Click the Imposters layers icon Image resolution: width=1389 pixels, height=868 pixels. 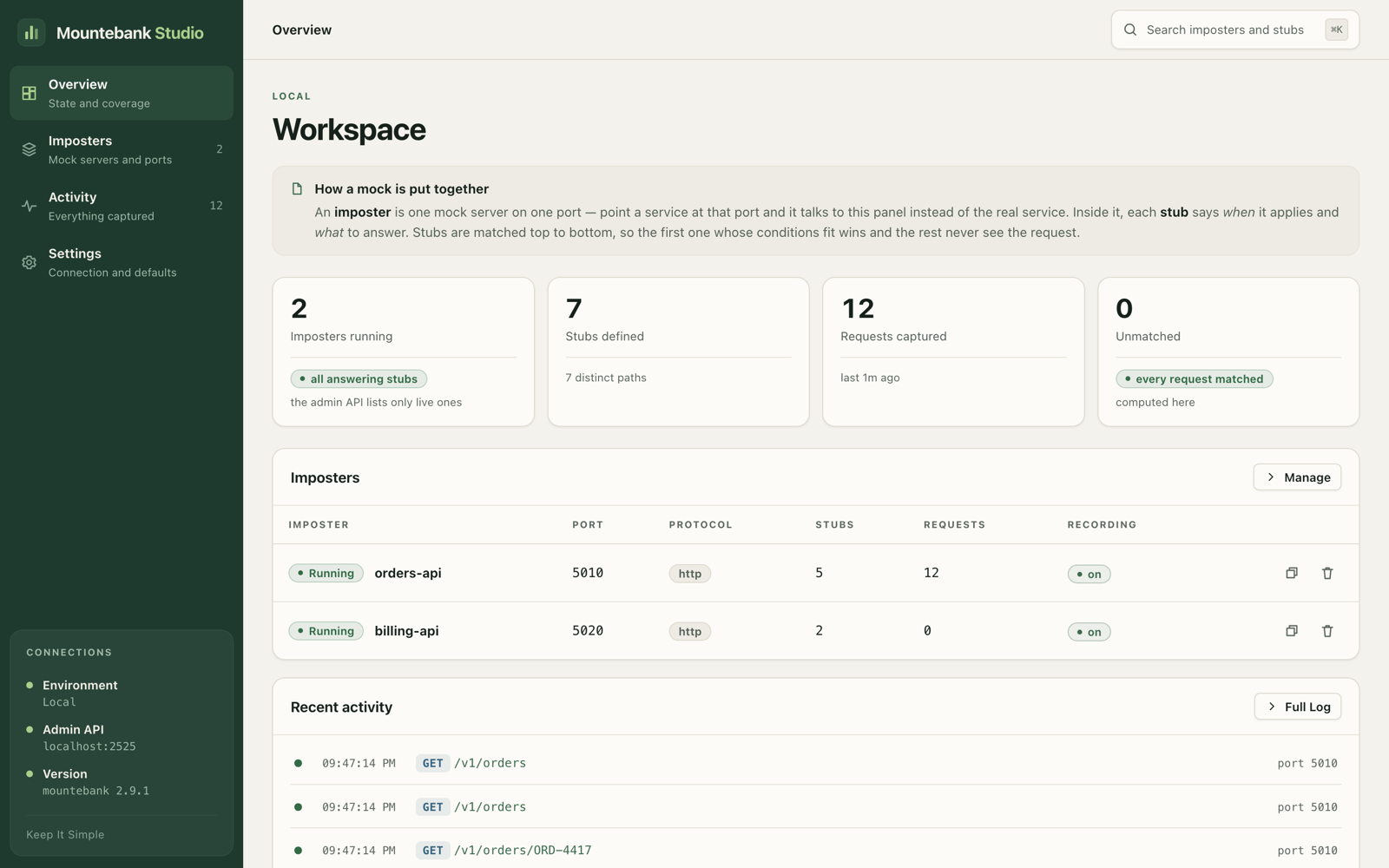[29, 149]
